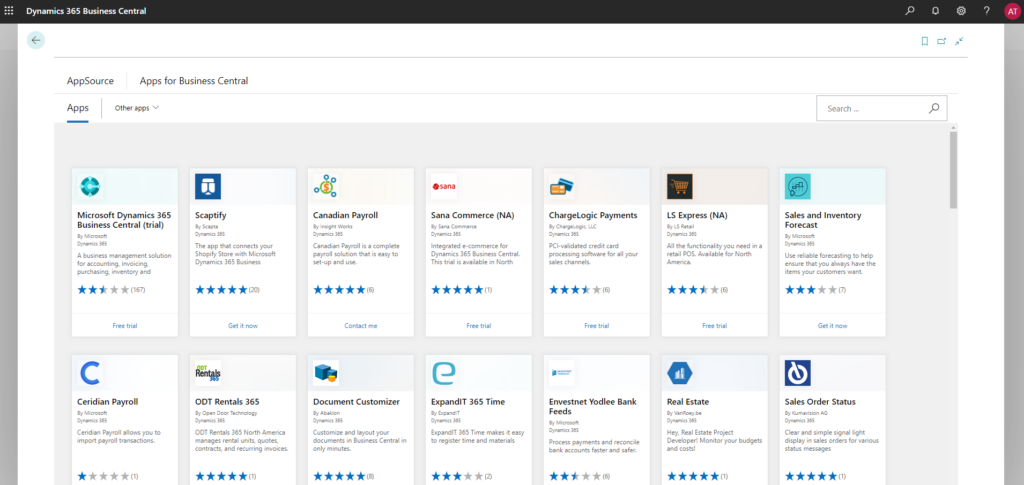1024x485 pixels.
Task: Click the Scaptify five-star rating
Action: click(x=221, y=289)
